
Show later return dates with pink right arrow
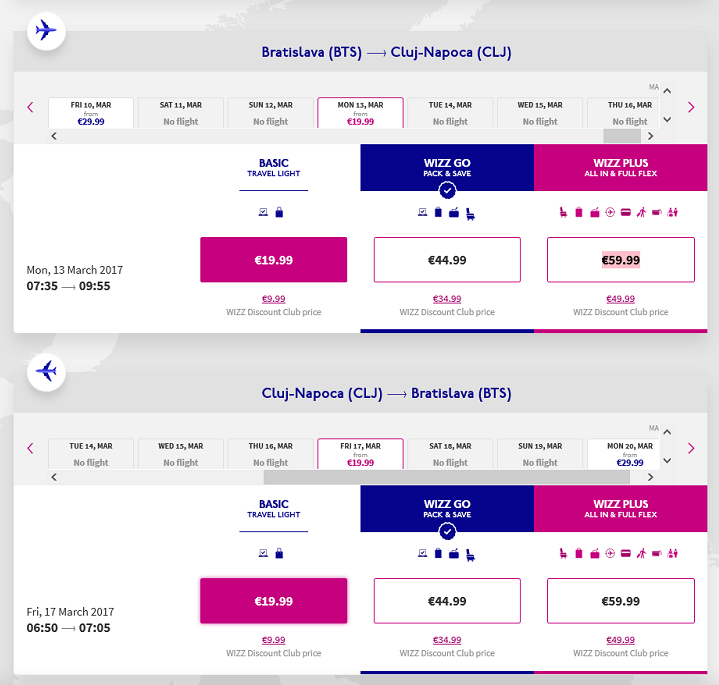[691, 448]
